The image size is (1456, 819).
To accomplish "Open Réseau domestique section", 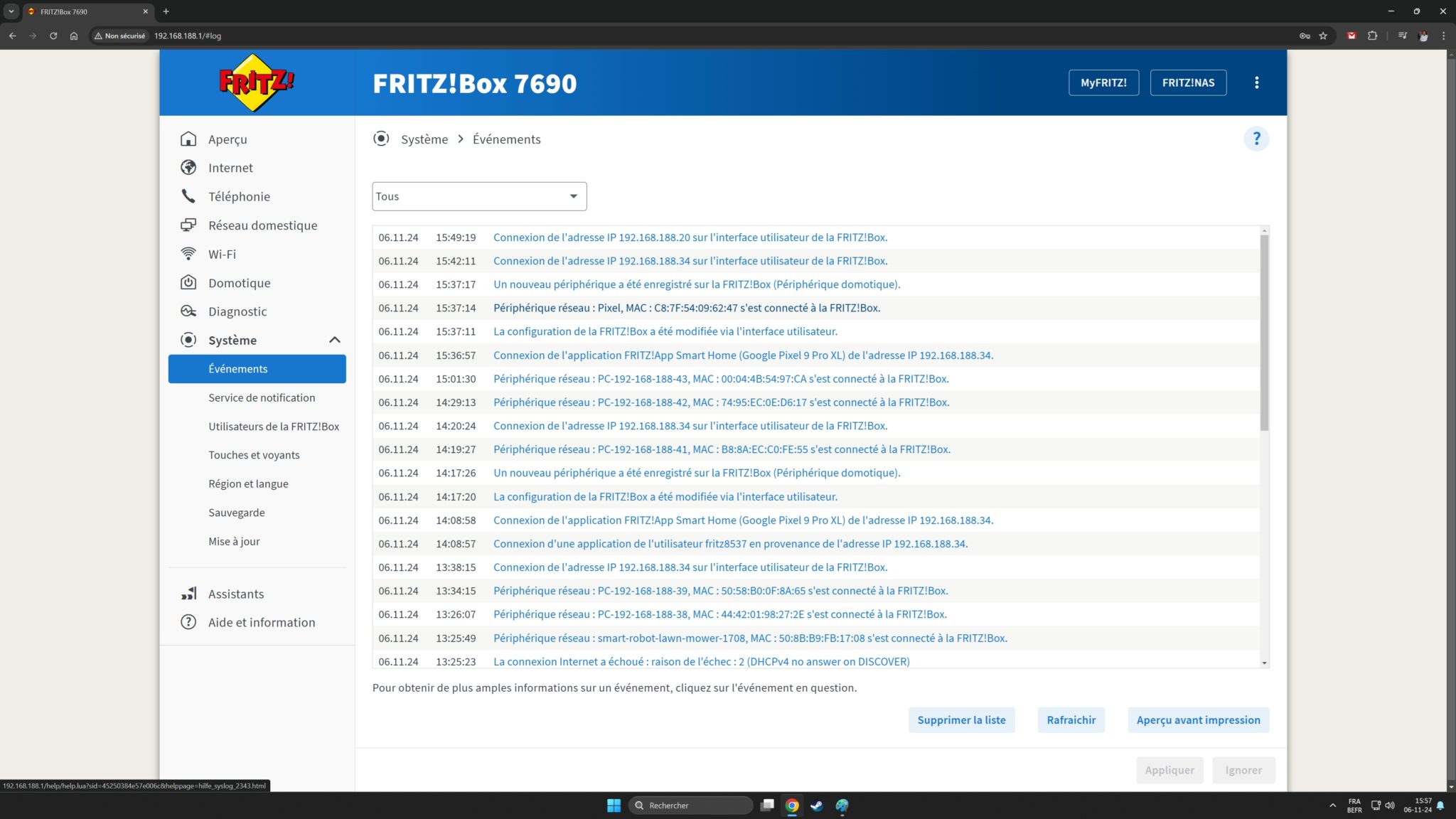I will coord(262,225).
